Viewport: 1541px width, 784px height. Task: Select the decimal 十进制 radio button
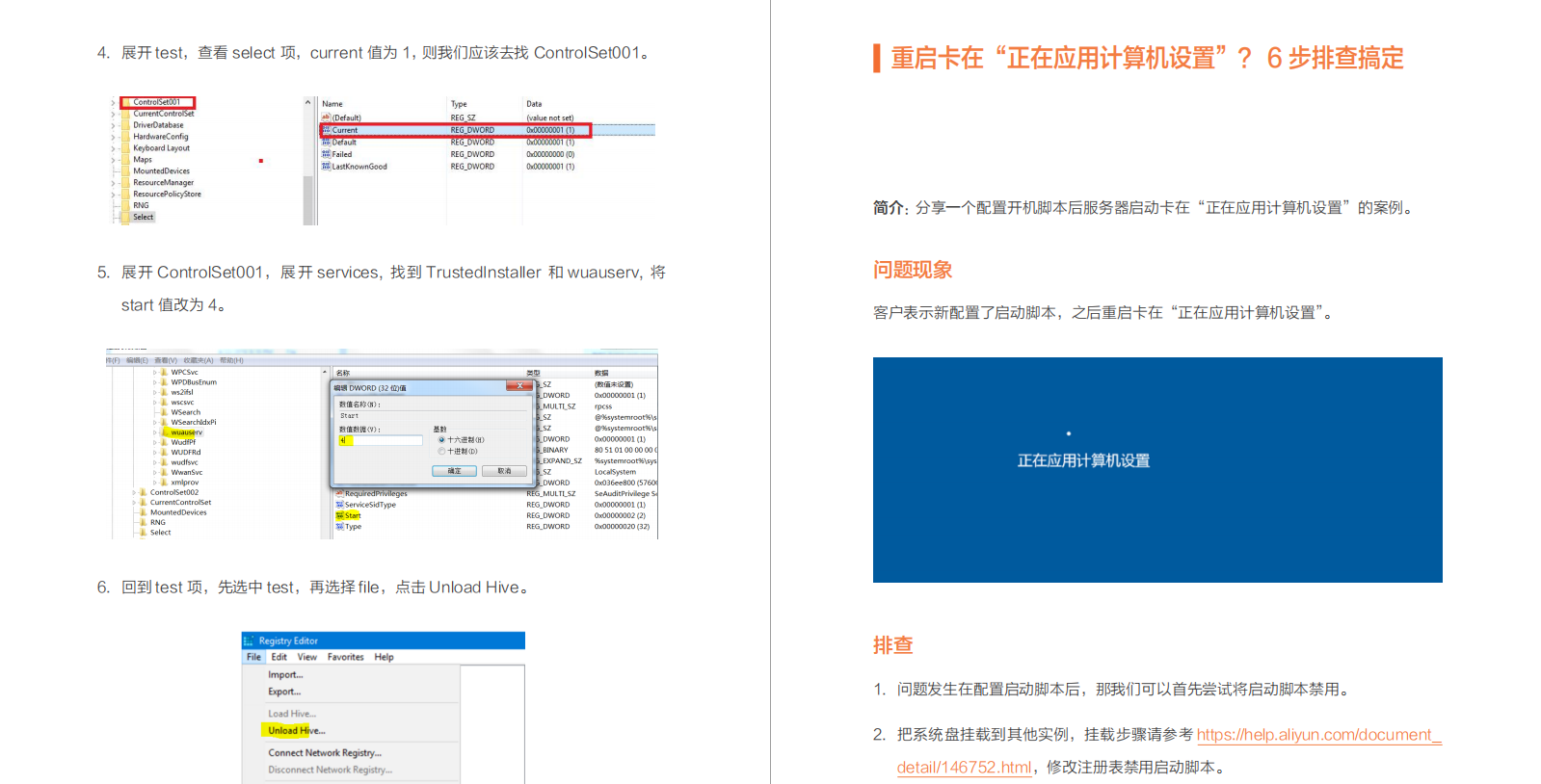[x=442, y=451]
